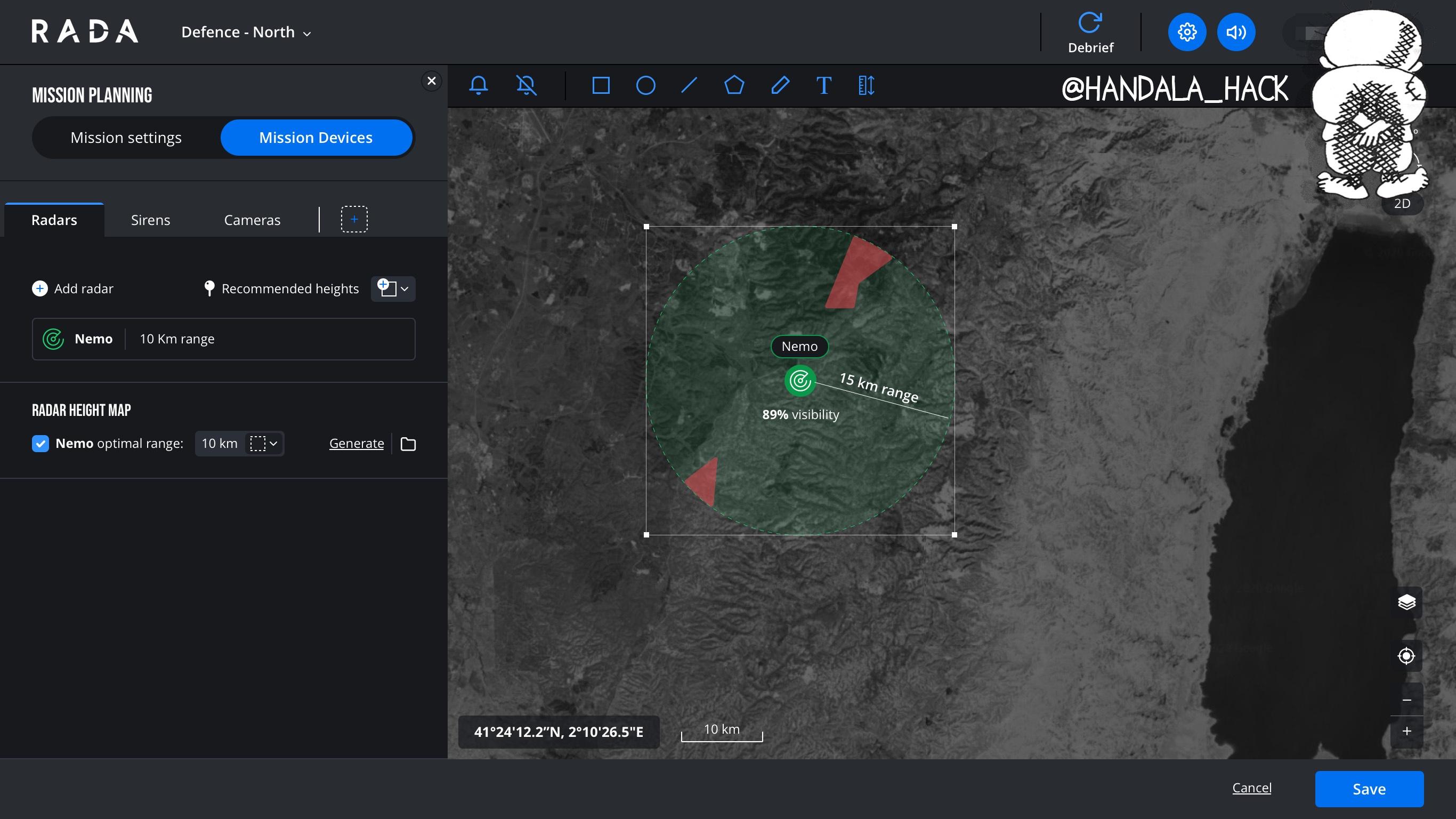Viewport: 1456px width, 819px height.
Task: Select the ruler measure tool
Action: tap(866, 85)
